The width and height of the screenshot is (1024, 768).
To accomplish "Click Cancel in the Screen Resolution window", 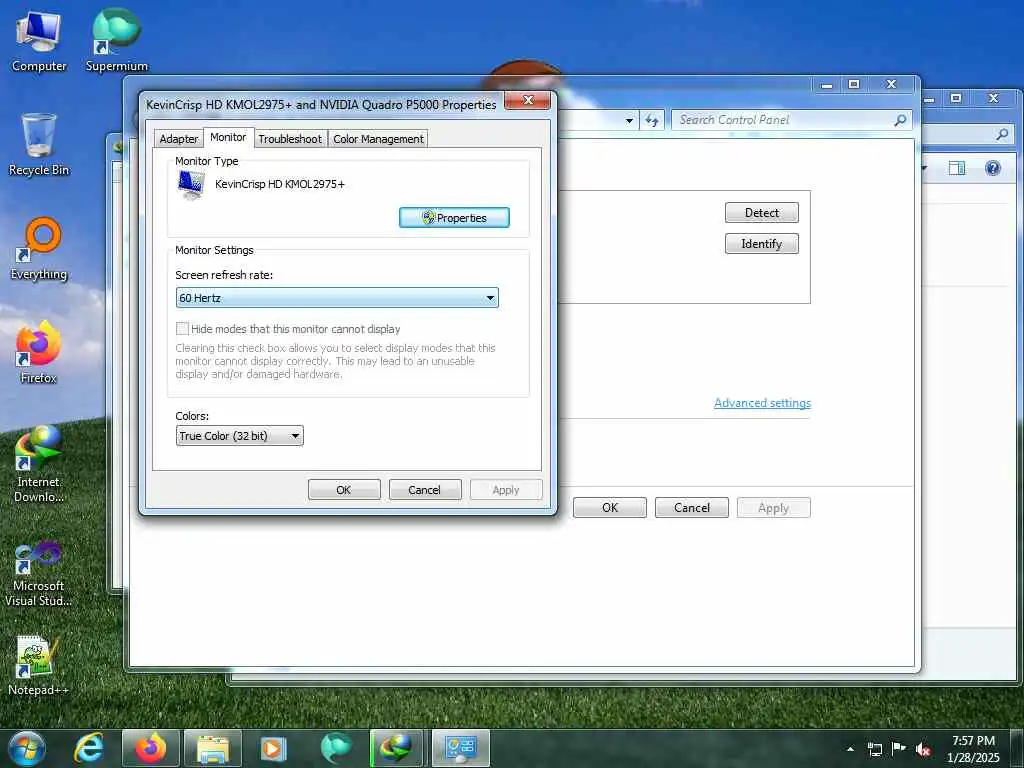I will point(692,507).
